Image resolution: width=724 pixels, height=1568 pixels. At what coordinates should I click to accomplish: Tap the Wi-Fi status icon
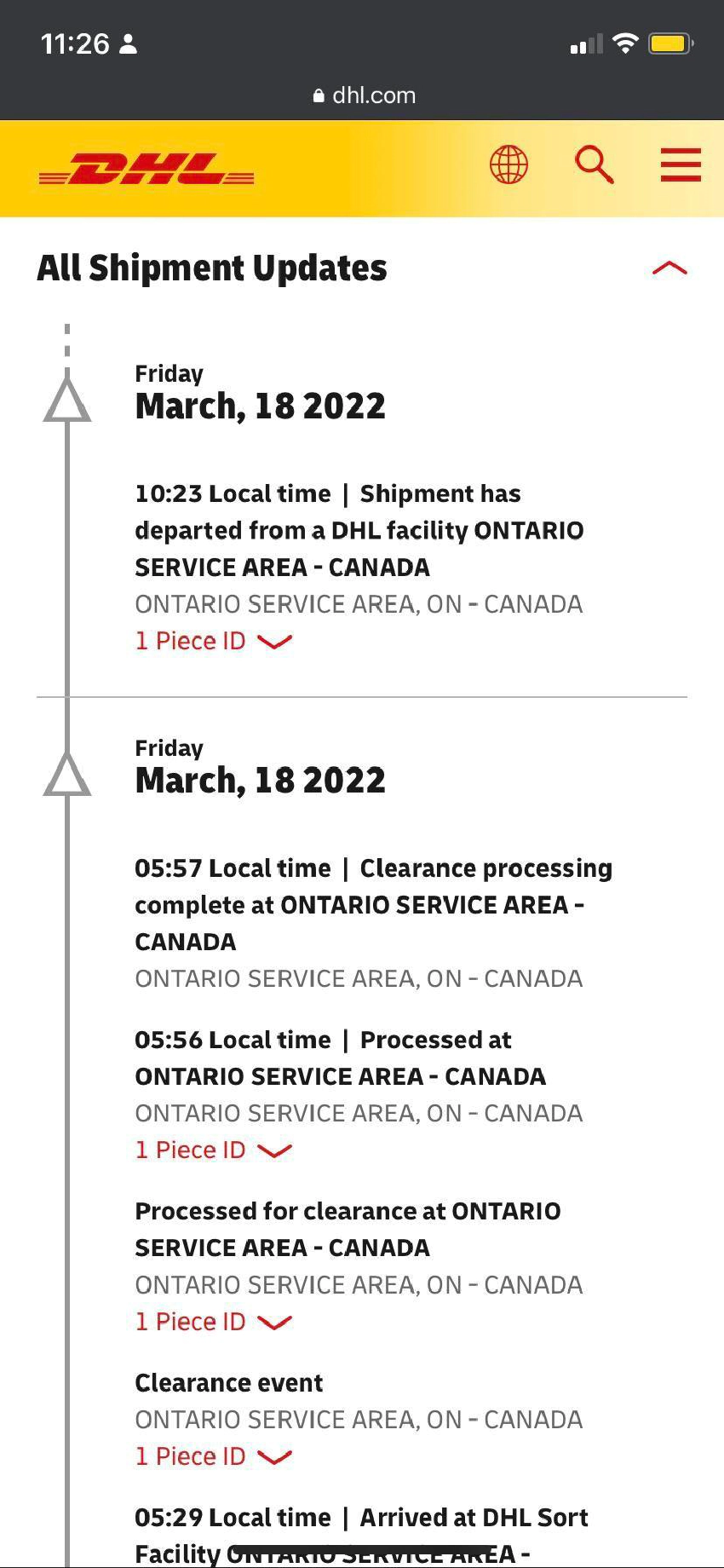pos(625,43)
